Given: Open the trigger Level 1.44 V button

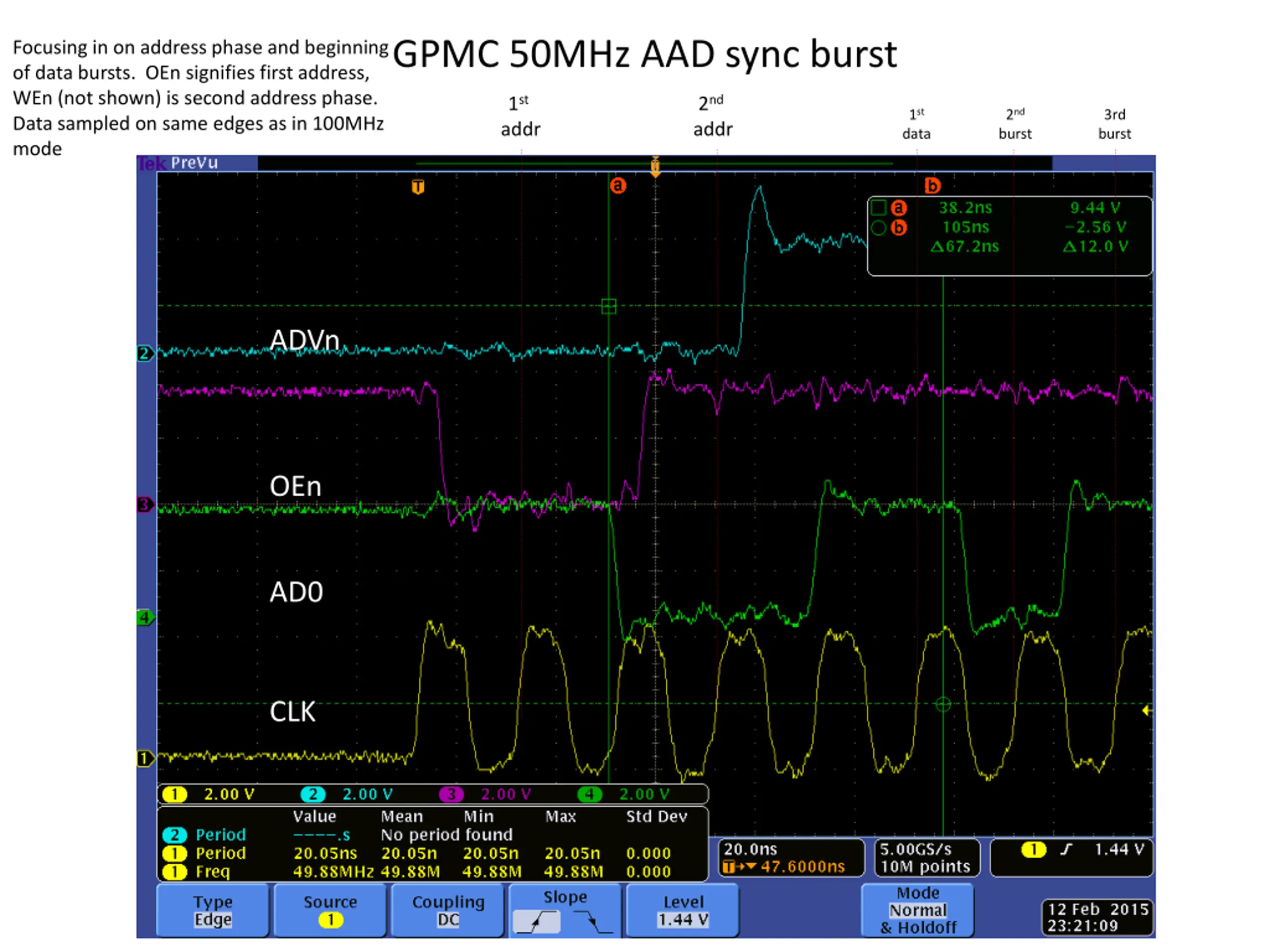Looking at the screenshot, I should coord(683,911).
